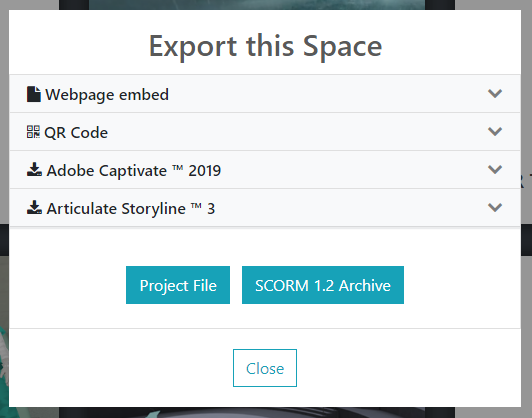Open the Adobe Captivate 2019 chevron

point(495,169)
